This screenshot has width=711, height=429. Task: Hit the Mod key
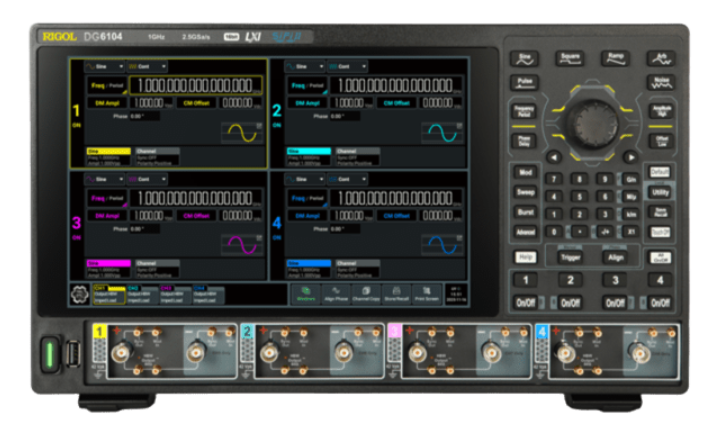click(526, 173)
